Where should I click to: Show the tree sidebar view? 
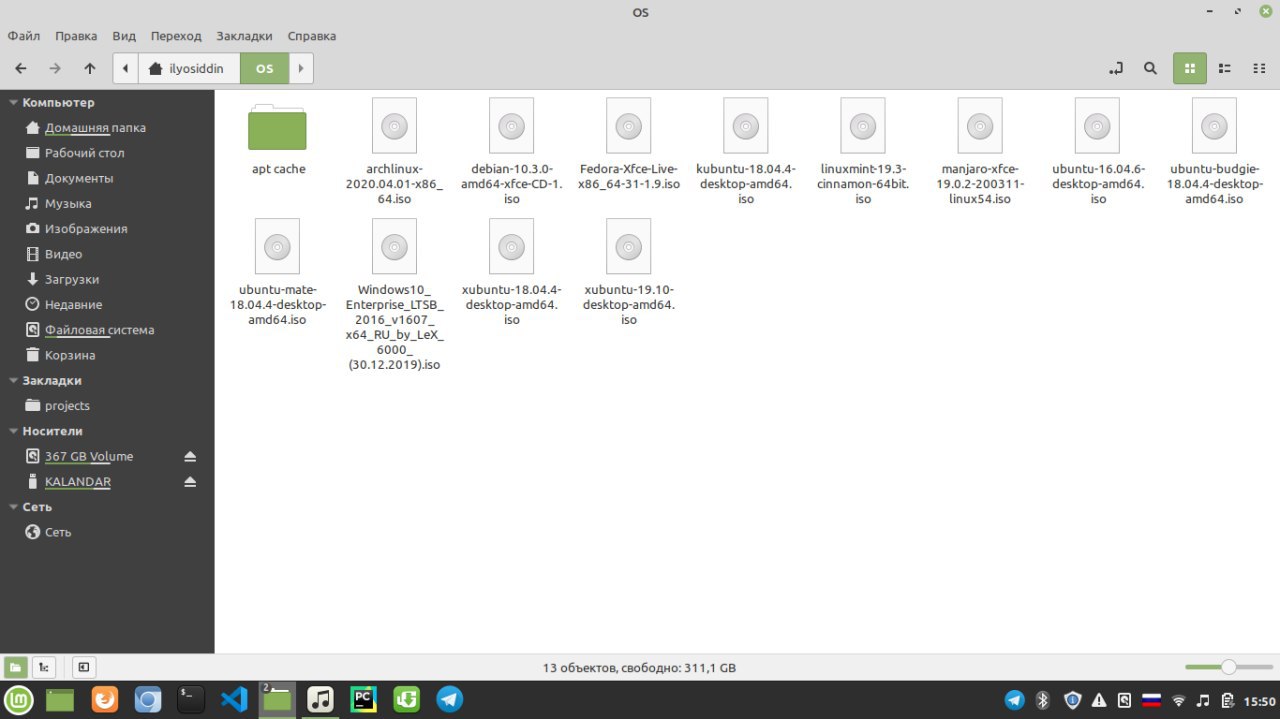(x=43, y=667)
